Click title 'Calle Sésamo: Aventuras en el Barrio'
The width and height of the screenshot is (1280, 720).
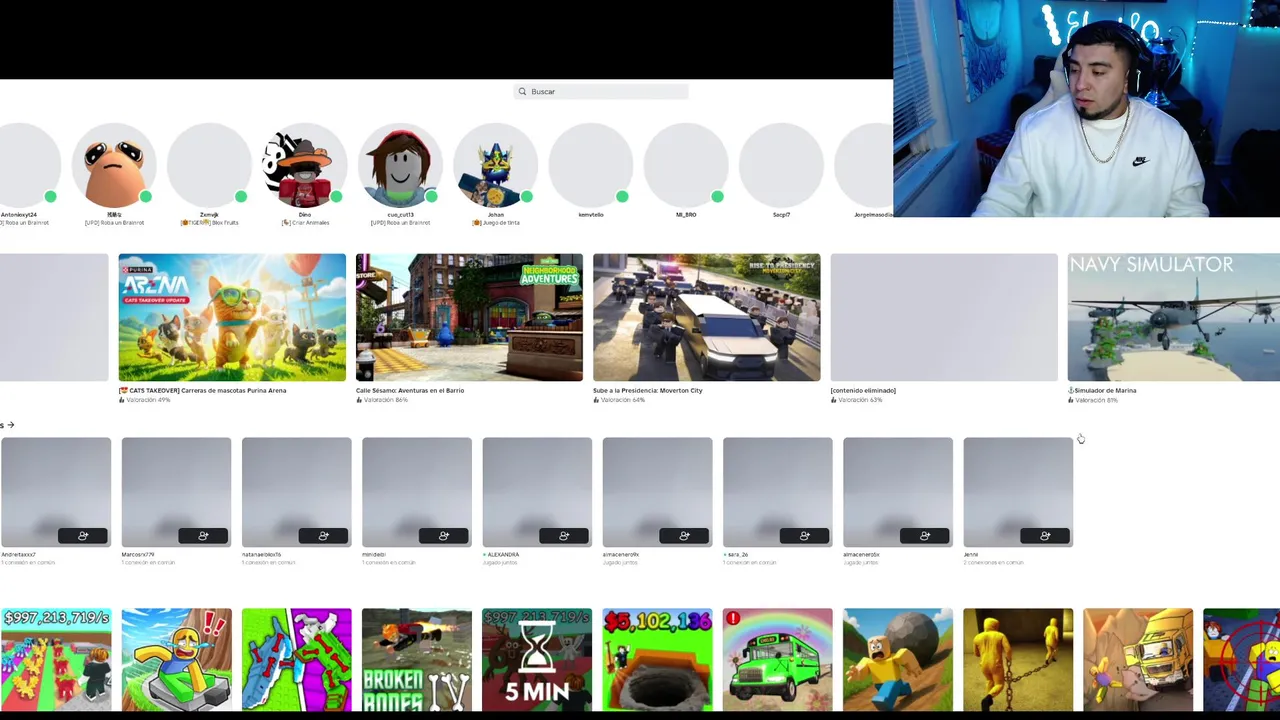[x=410, y=391]
